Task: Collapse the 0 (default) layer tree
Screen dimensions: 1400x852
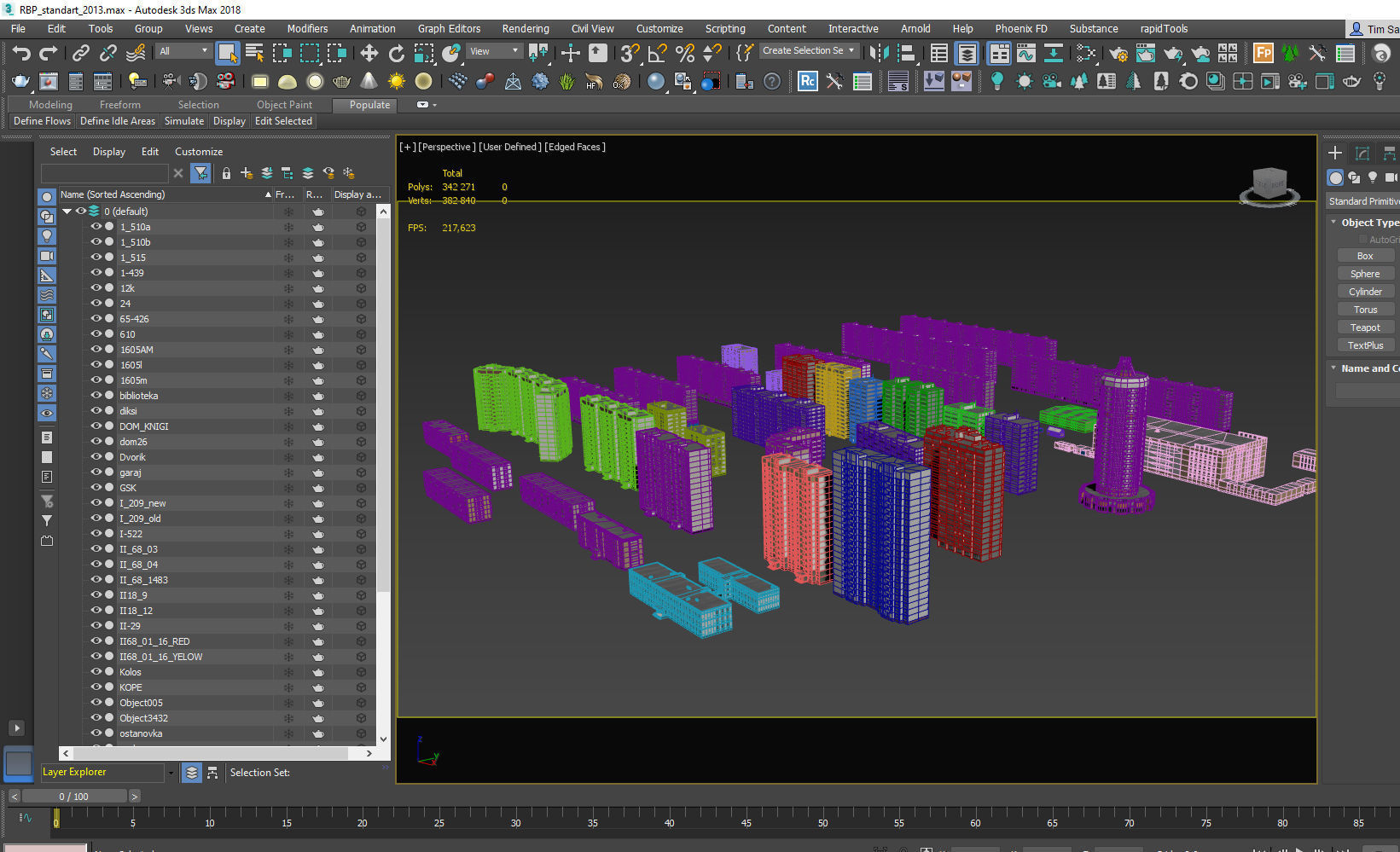Action: pos(67,212)
